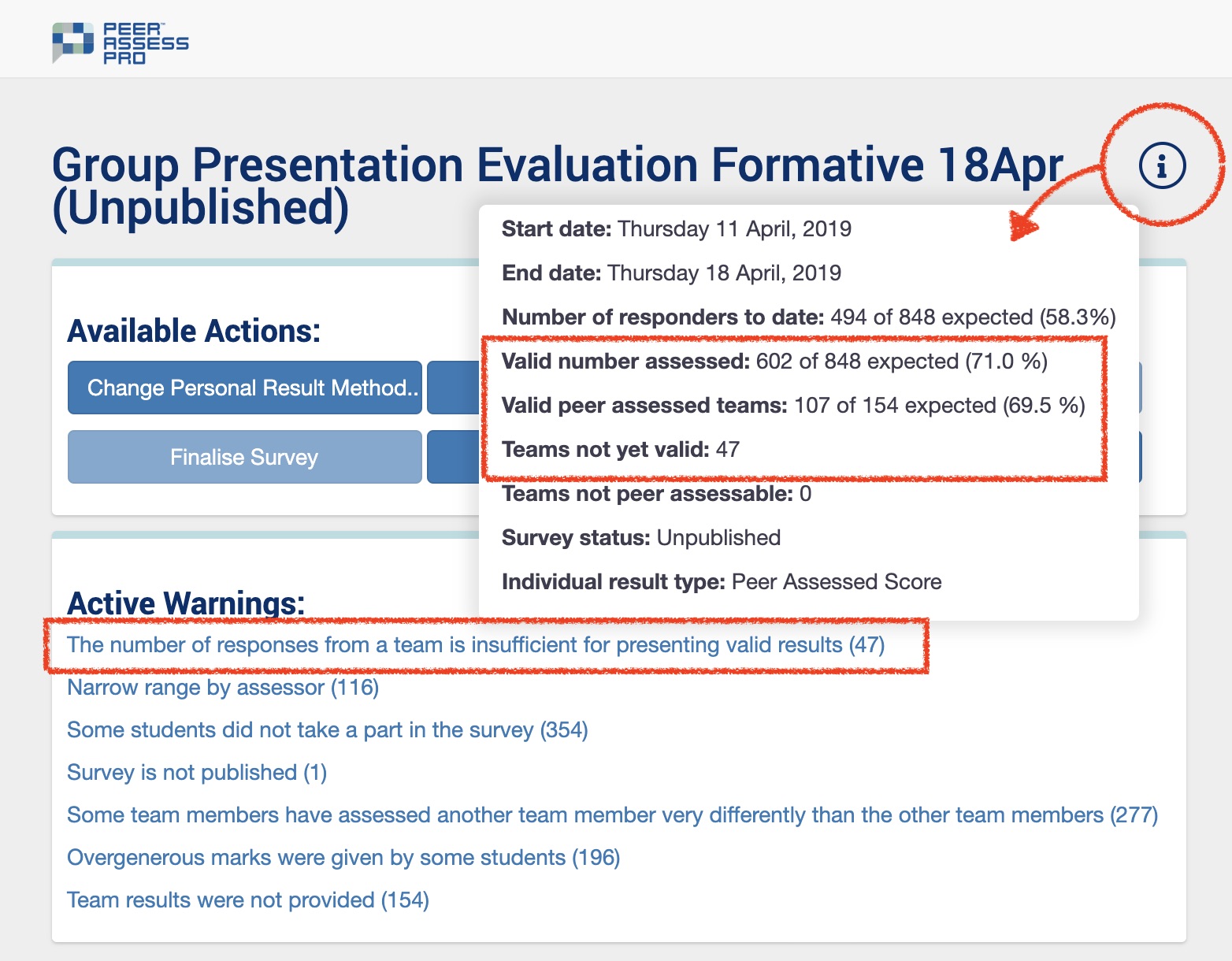Image resolution: width=1232 pixels, height=961 pixels.
Task: Open Survey is not published warning
Action: 197,773
